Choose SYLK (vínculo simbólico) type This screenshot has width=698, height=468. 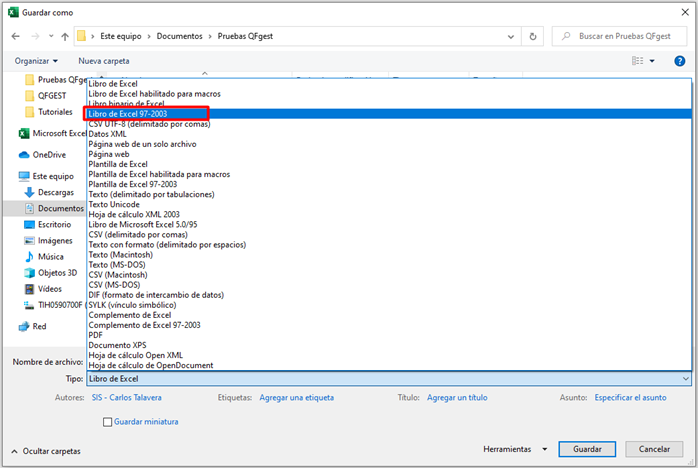[389, 305]
